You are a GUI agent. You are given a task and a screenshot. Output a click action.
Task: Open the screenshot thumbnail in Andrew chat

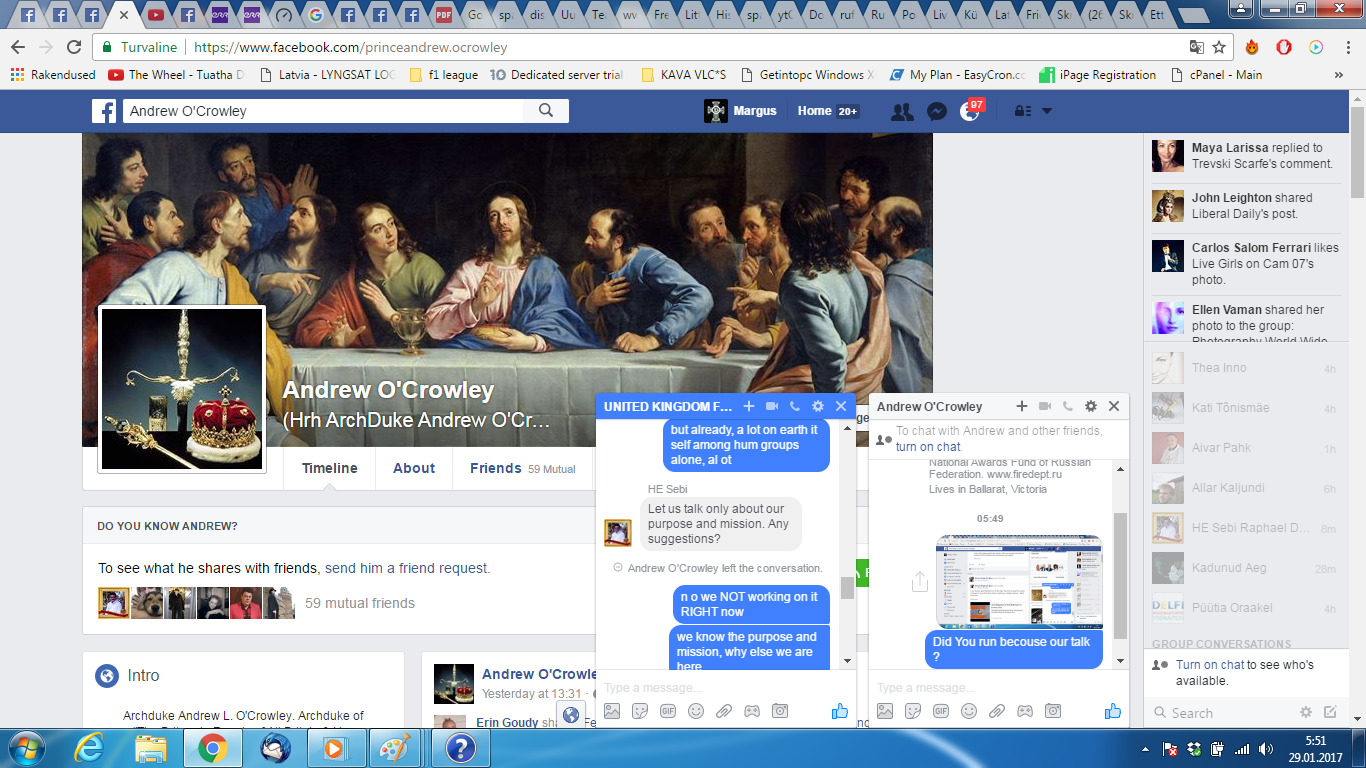[x=1020, y=581]
